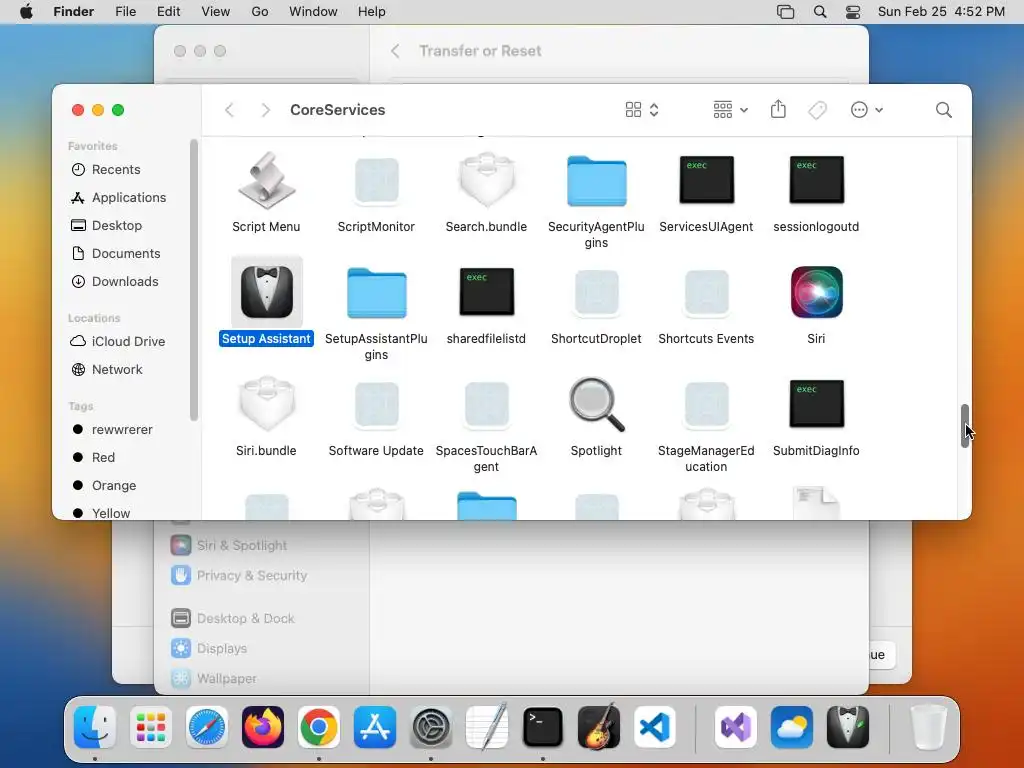The width and height of the screenshot is (1024, 768).
Task: Select the Orange tag
Action: point(104,486)
